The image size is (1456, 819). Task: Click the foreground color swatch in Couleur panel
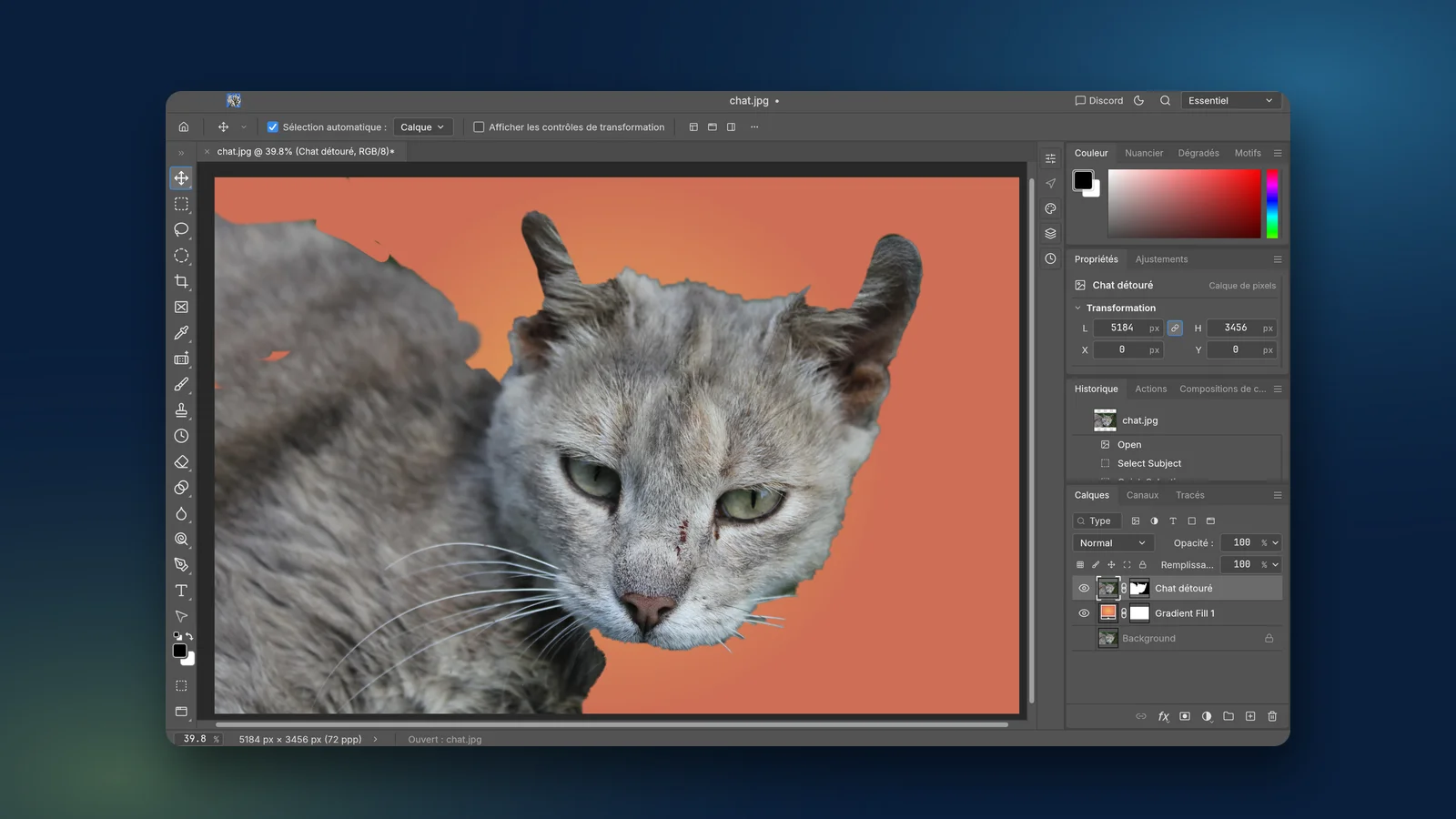coord(1083,180)
